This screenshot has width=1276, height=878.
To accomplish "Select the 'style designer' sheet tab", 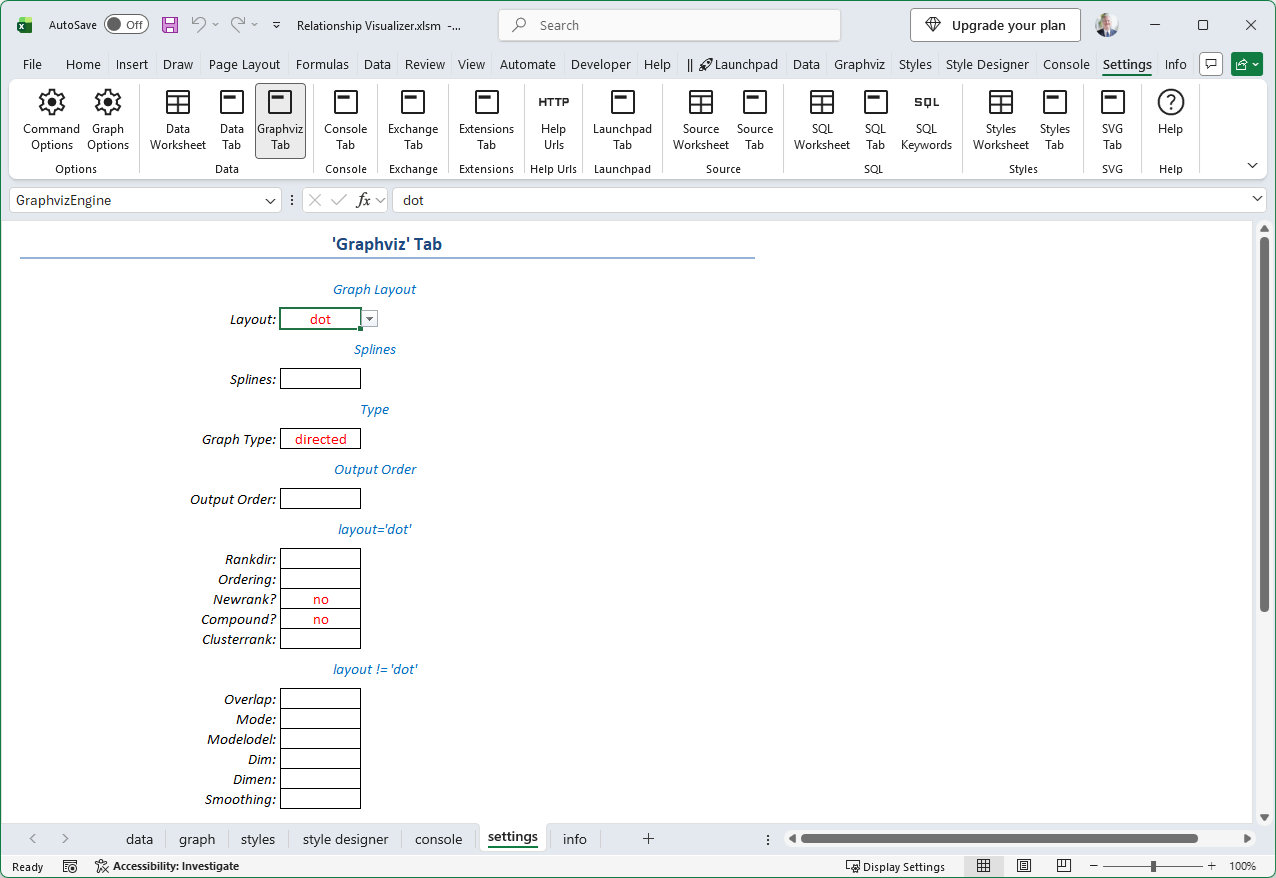I will coord(345,839).
